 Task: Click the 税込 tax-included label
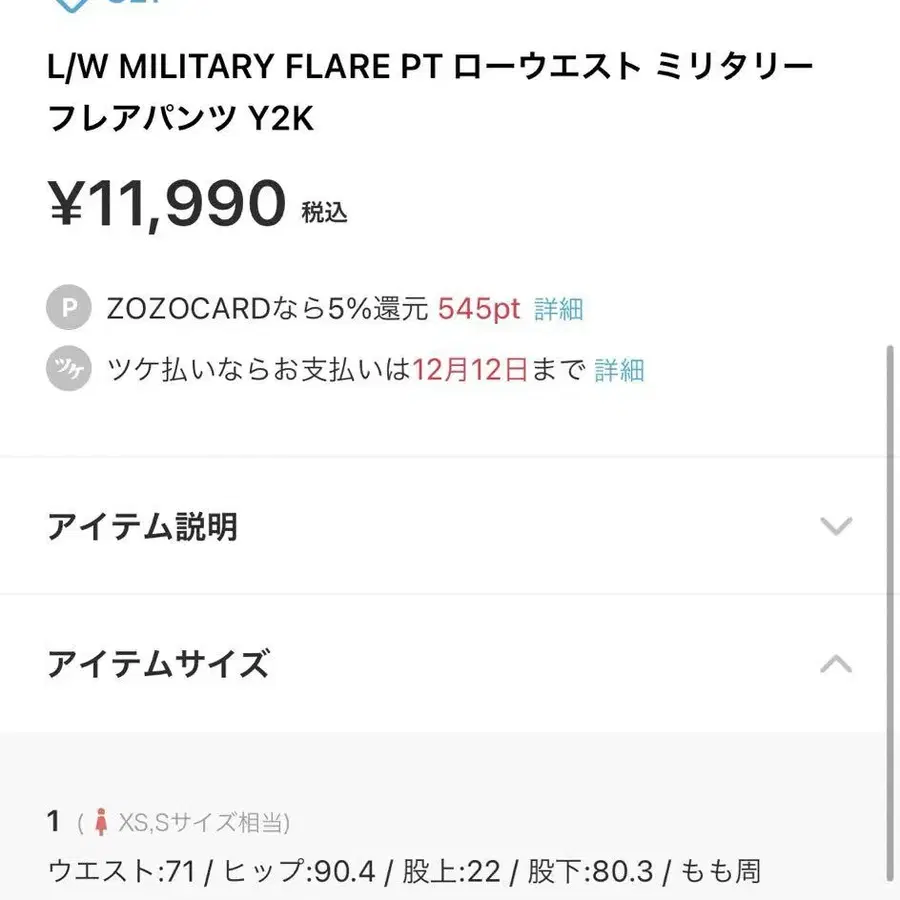324,212
